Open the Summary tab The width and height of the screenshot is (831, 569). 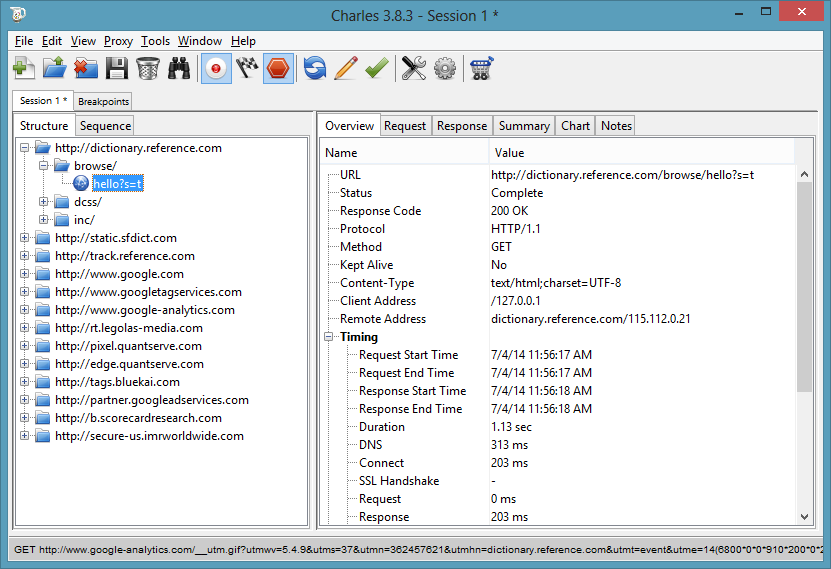(x=524, y=126)
